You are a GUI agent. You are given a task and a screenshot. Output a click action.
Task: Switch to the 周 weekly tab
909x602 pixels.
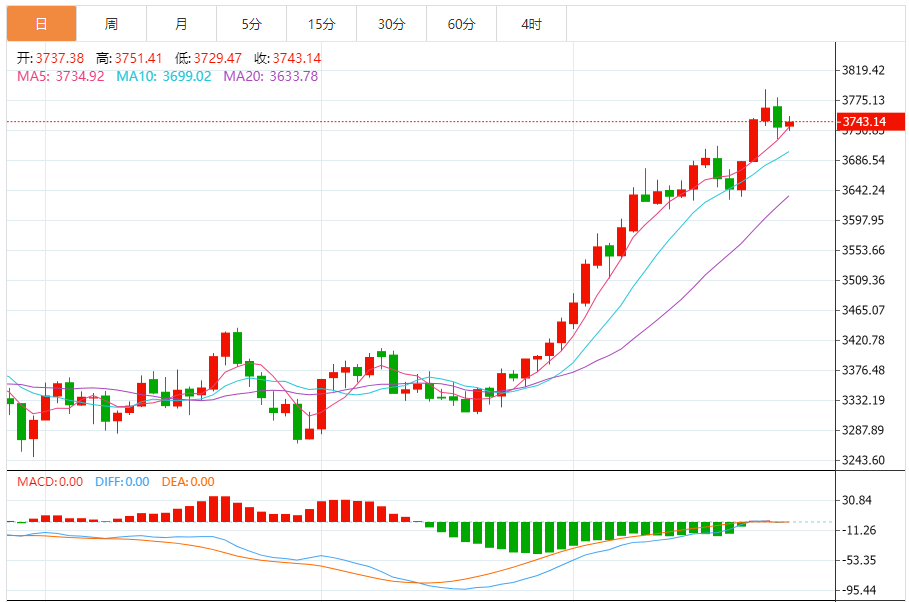[x=111, y=24]
